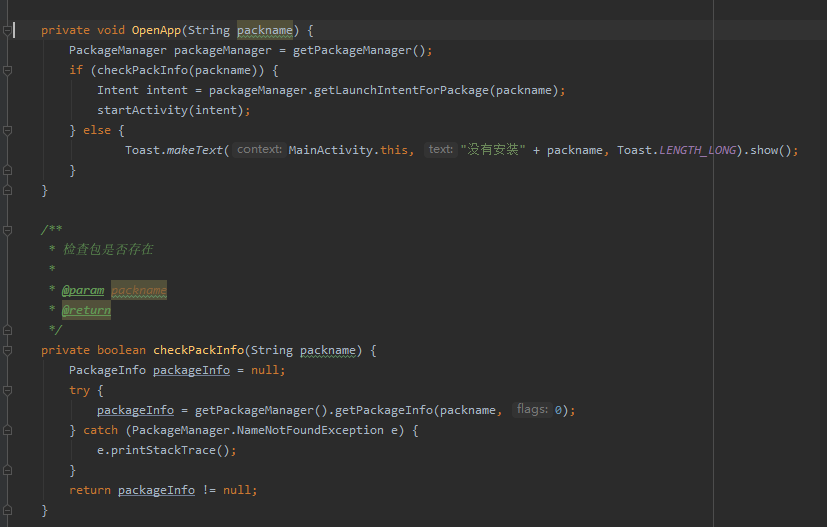The height and width of the screenshot is (527, 827).
Task: Click the 'text:' parameter hint
Action: pyautogui.click(x=440, y=150)
